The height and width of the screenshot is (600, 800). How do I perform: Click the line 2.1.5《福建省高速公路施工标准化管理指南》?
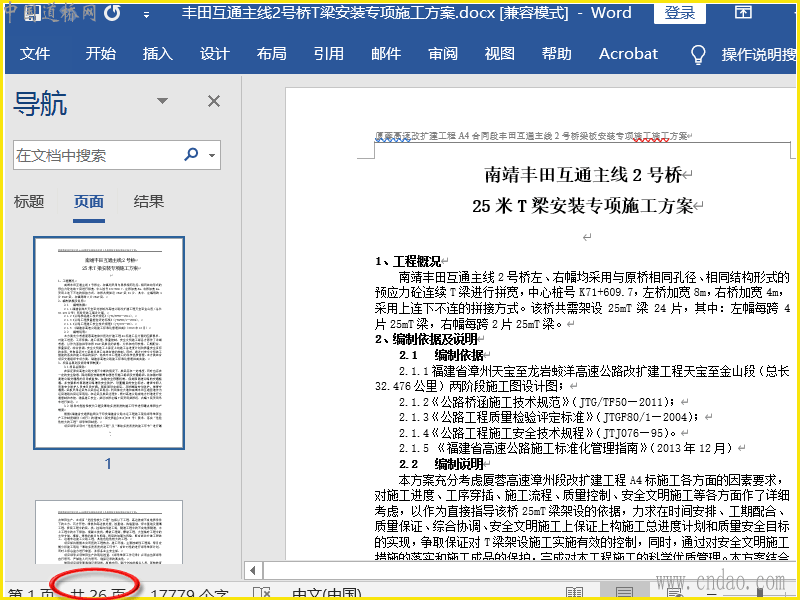click(x=567, y=448)
